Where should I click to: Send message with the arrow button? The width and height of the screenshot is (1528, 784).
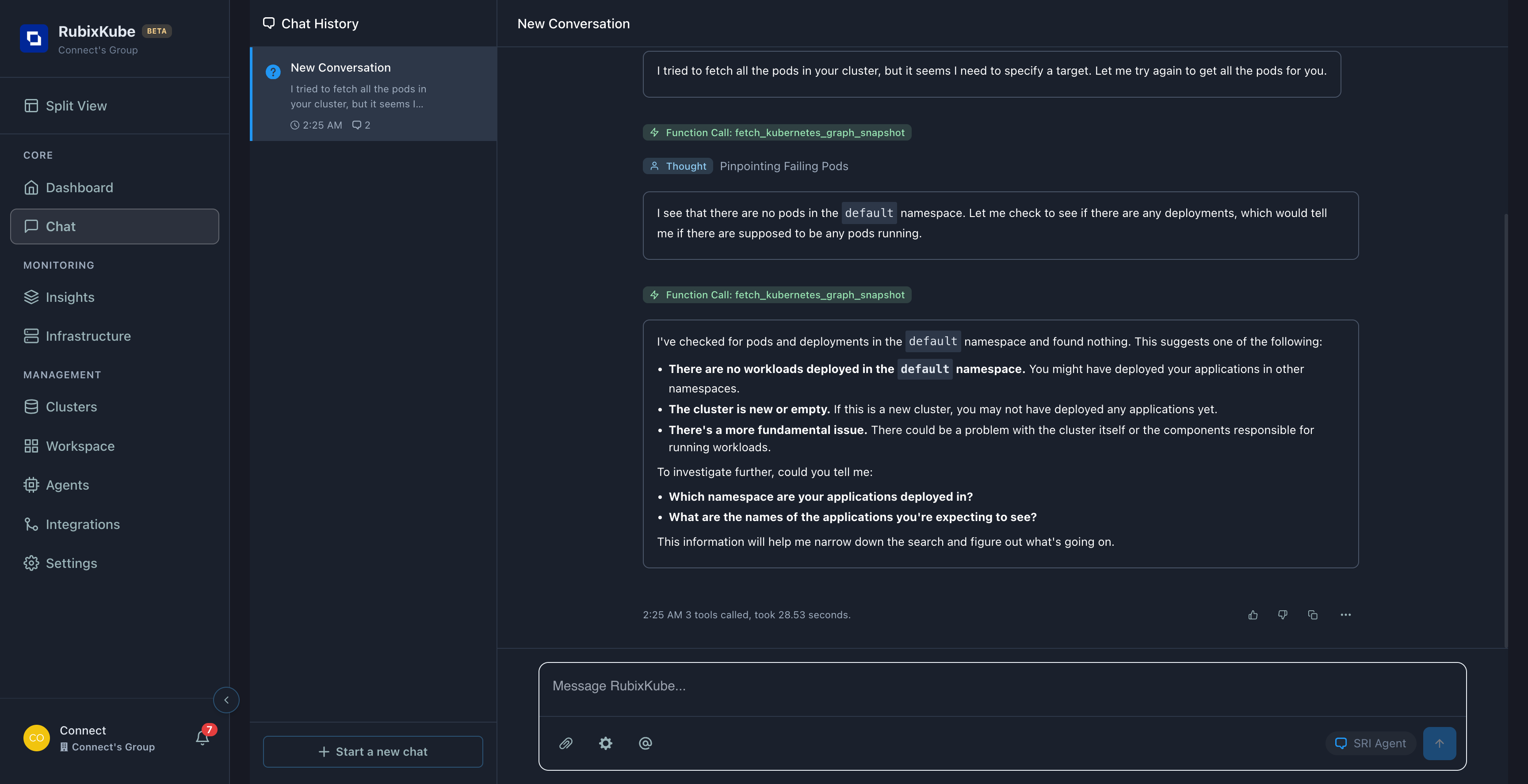click(x=1439, y=743)
